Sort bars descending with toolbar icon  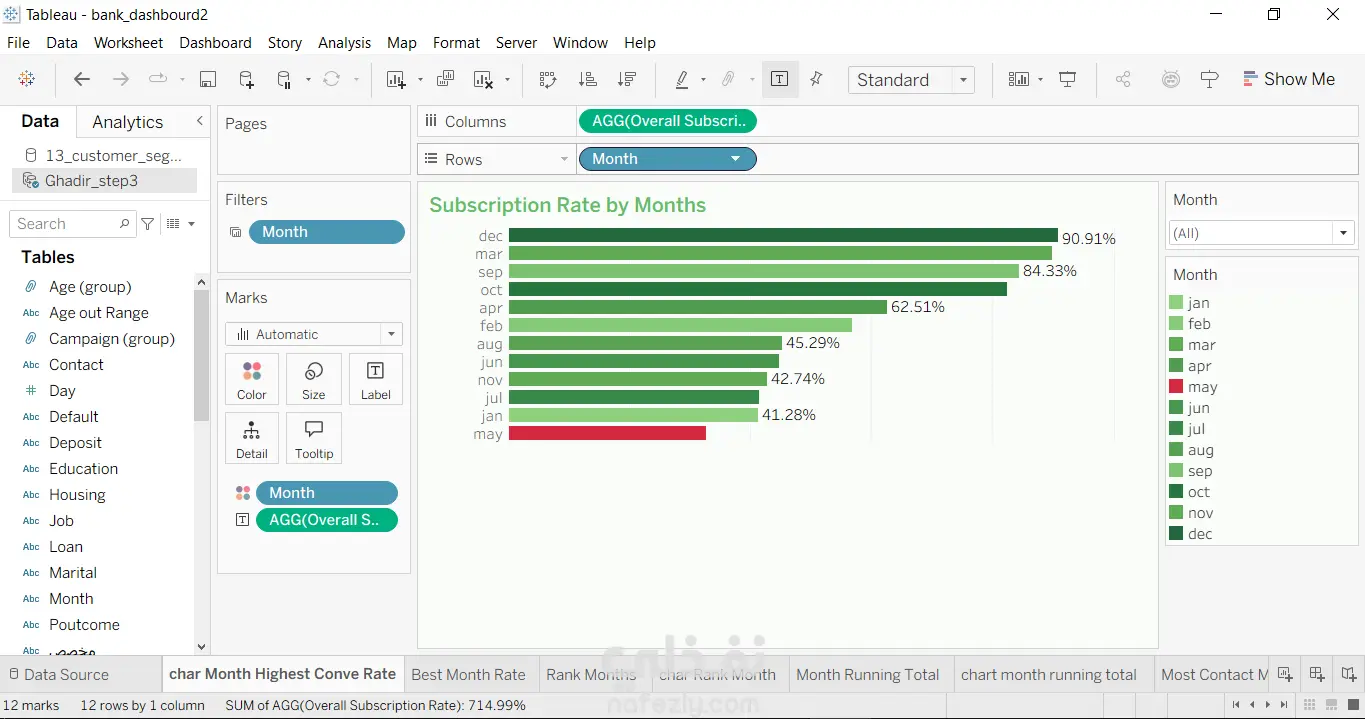(x=627, y=80)
